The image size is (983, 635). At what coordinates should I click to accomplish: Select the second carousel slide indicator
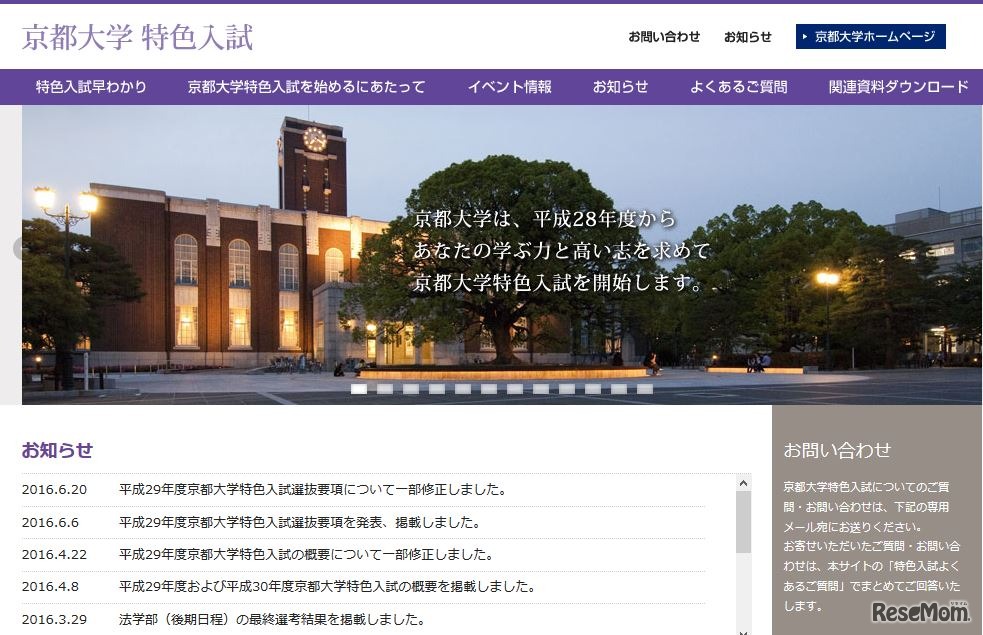click(x=385, y=389)
